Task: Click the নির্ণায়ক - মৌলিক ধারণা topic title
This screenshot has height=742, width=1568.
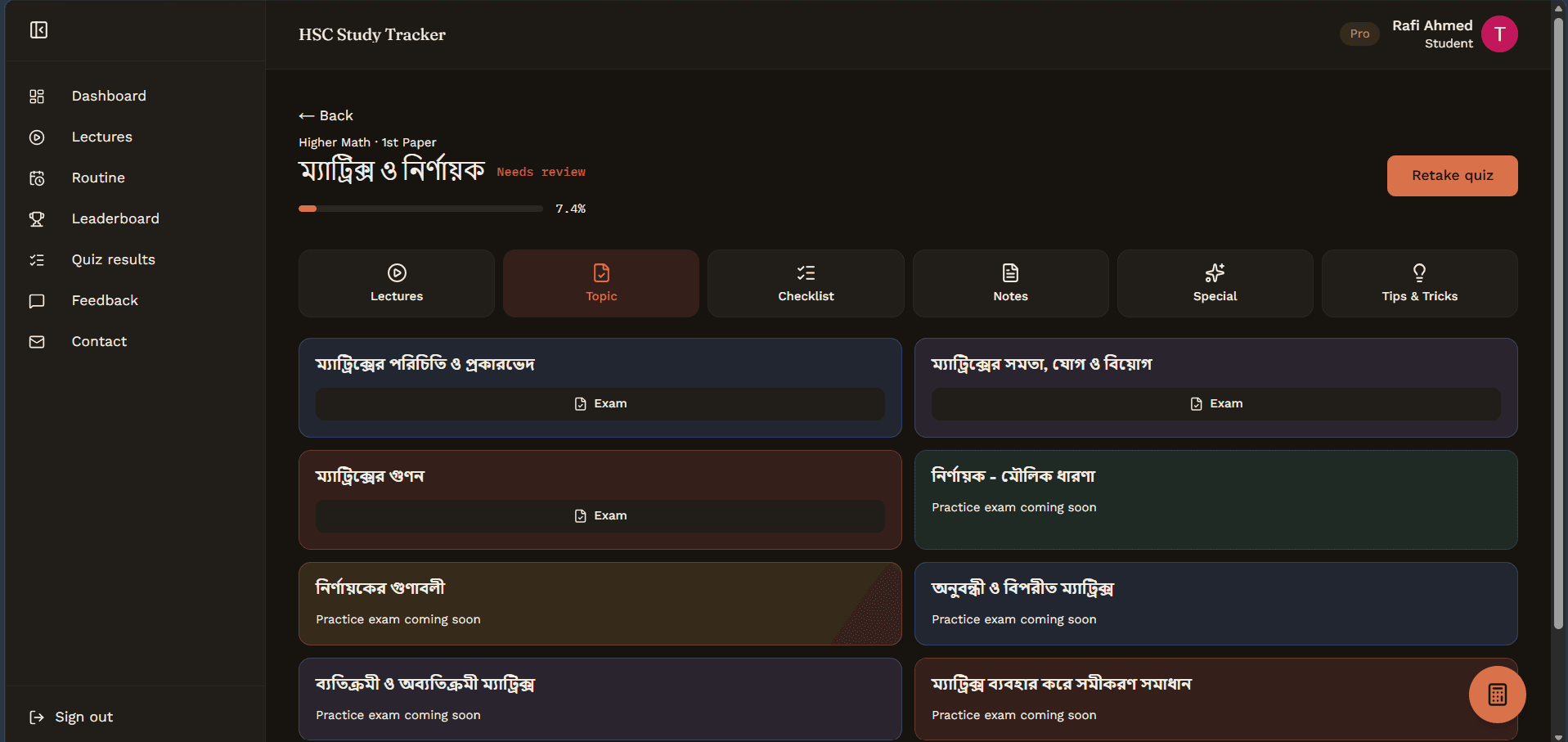Action: 1013,476
